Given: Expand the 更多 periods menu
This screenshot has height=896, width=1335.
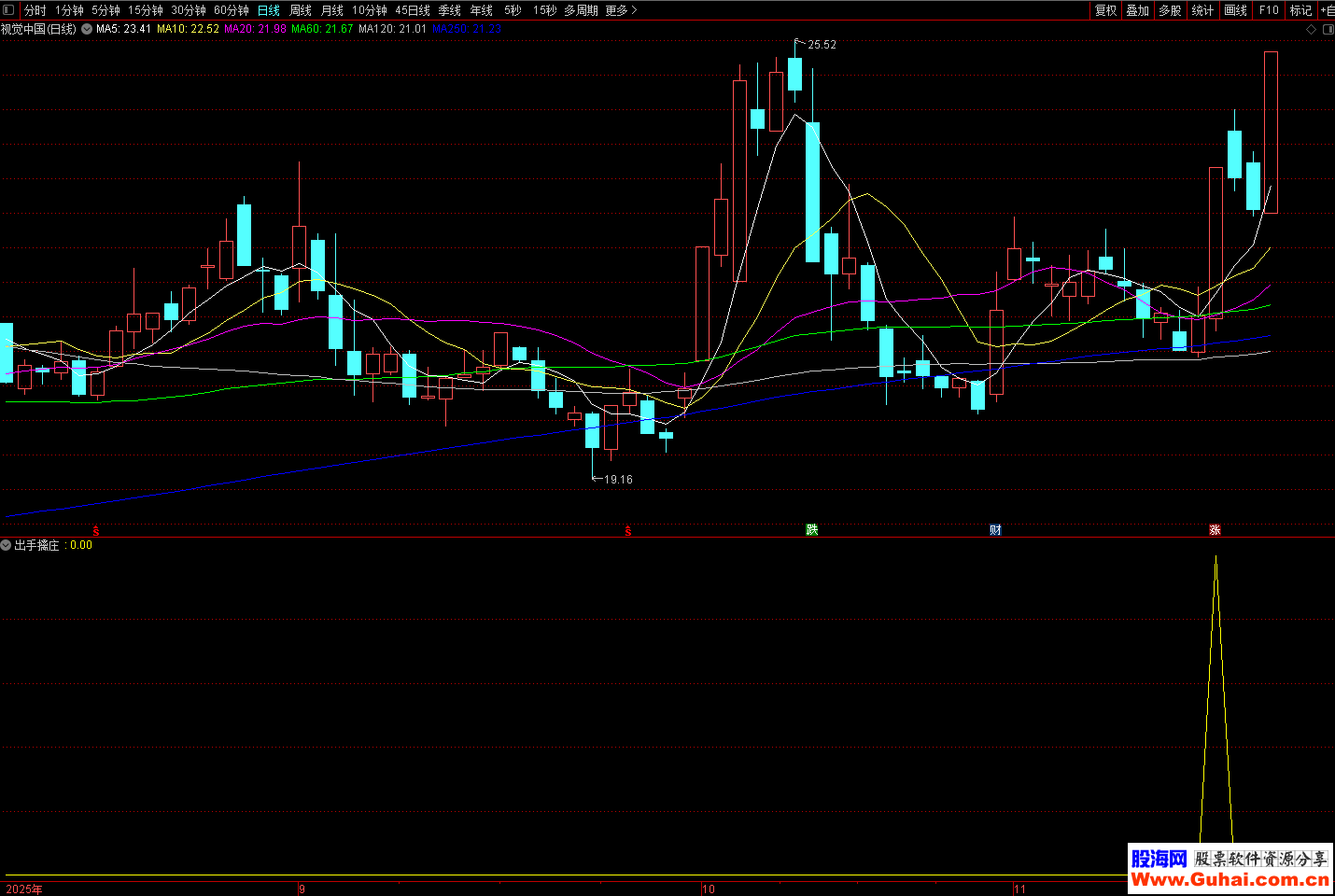Looking at the screenshot, I should point(621,10).
